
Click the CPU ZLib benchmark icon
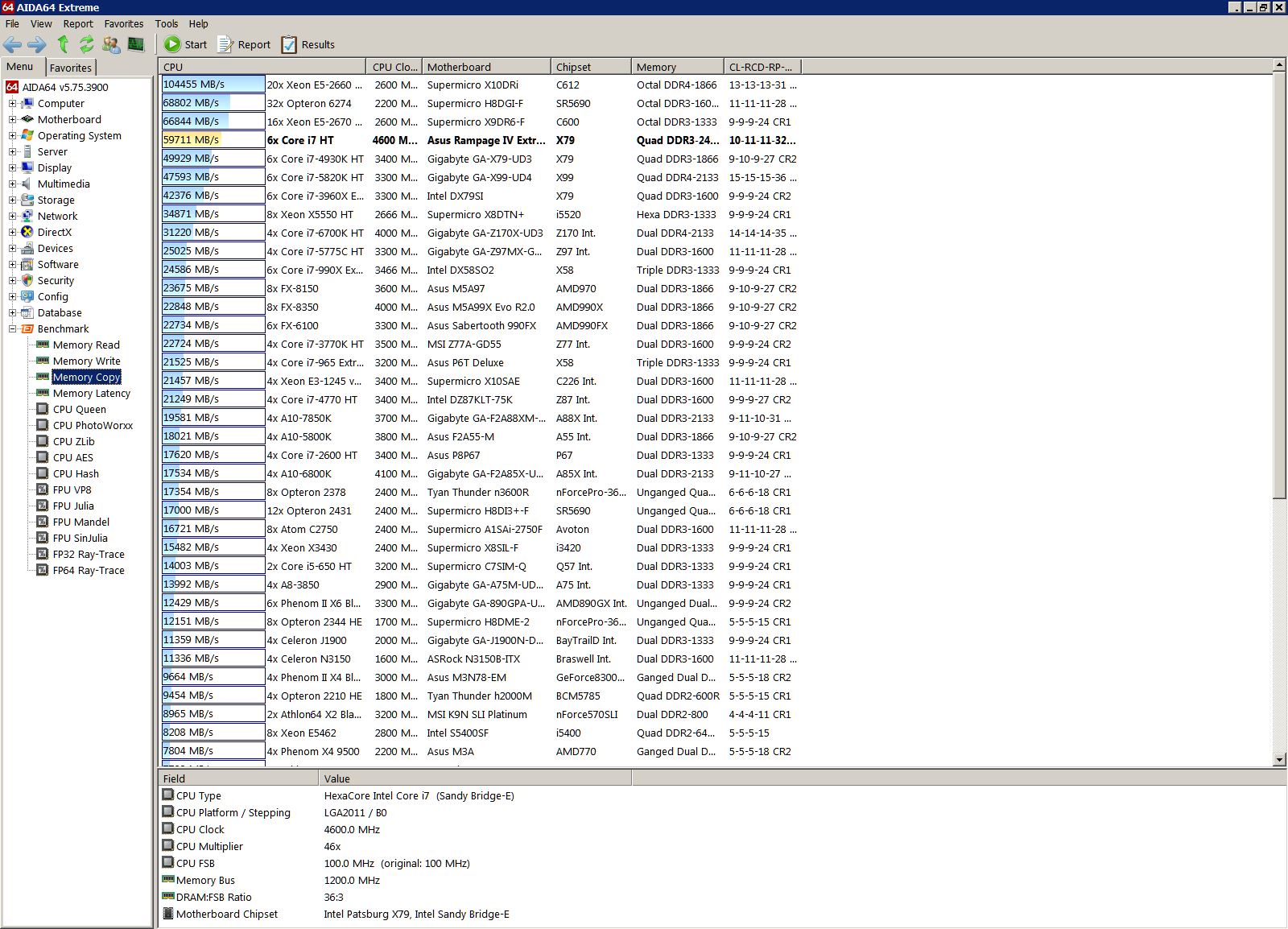pyautogui.click(x=43, y=441)
